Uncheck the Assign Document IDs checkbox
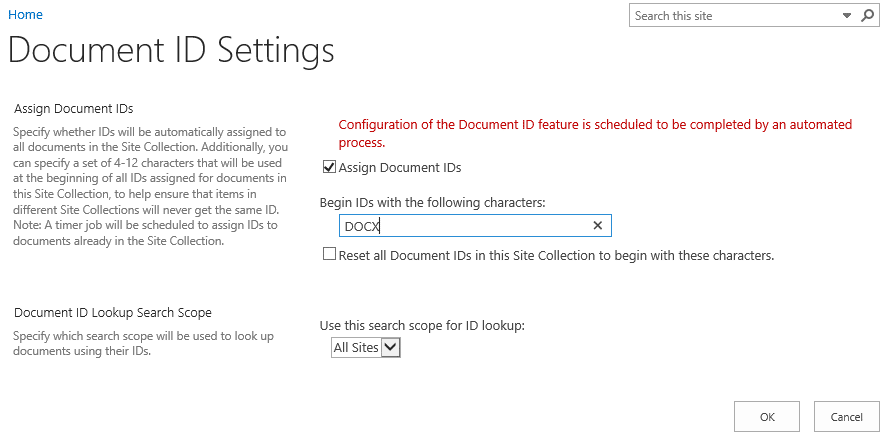 click(x=329, y=167)
